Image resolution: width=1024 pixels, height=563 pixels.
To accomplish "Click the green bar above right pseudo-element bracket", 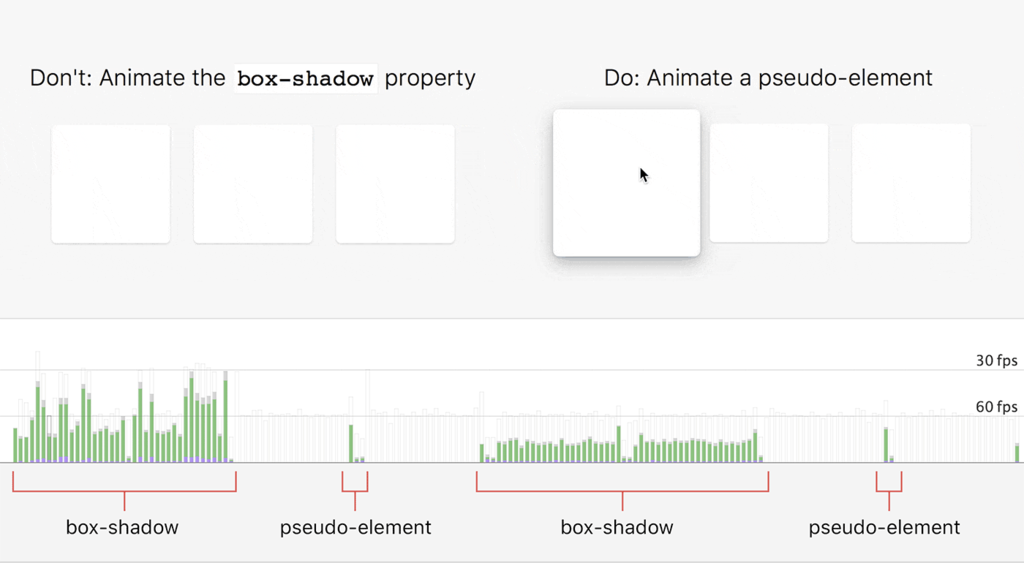I will coord(886,444).
